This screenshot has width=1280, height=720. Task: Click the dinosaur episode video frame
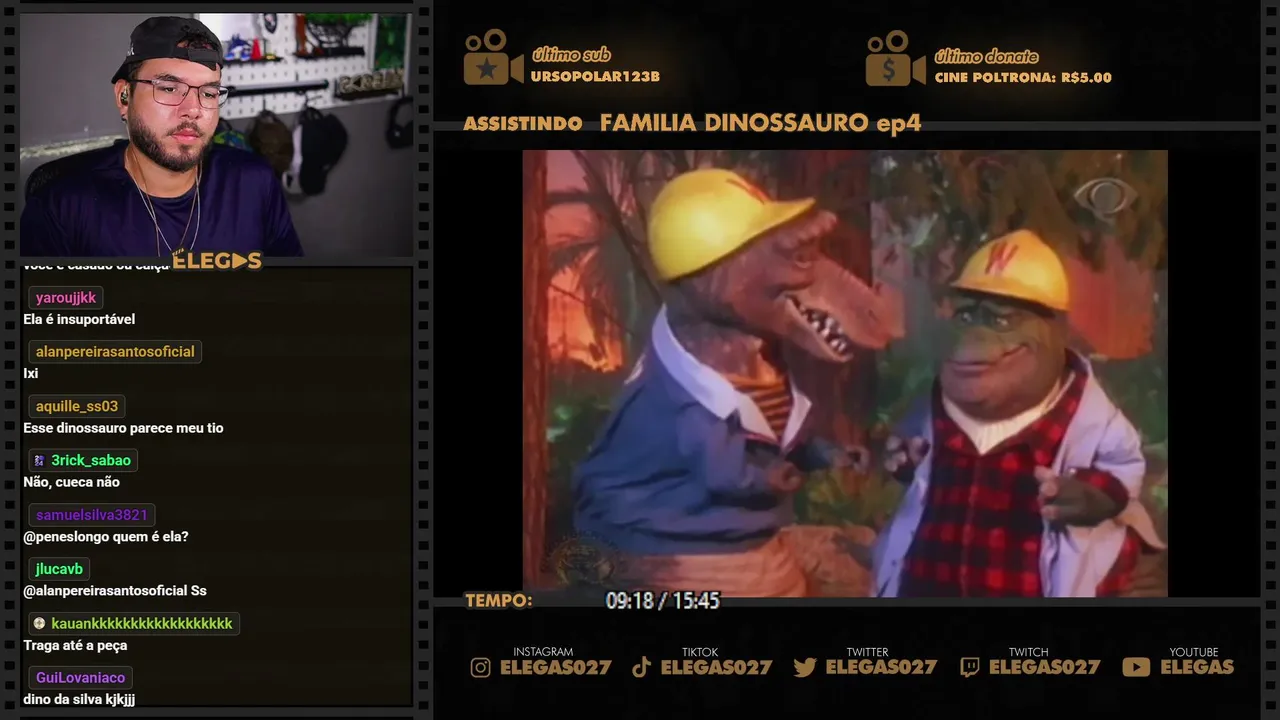[x=845, y=373]
